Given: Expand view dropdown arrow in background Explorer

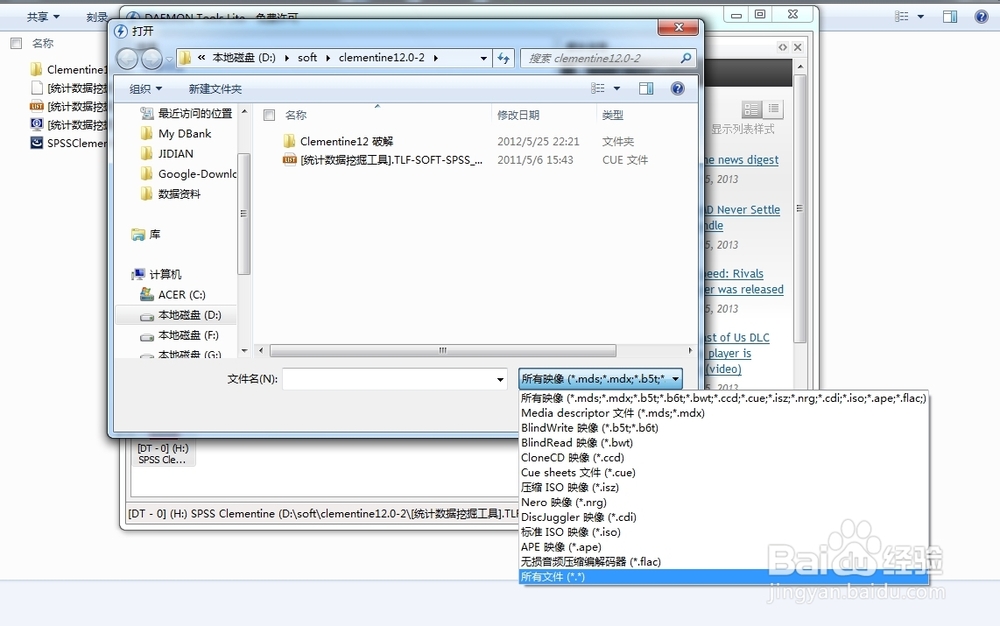Looking at the screenshot, I should coord(920,17).
